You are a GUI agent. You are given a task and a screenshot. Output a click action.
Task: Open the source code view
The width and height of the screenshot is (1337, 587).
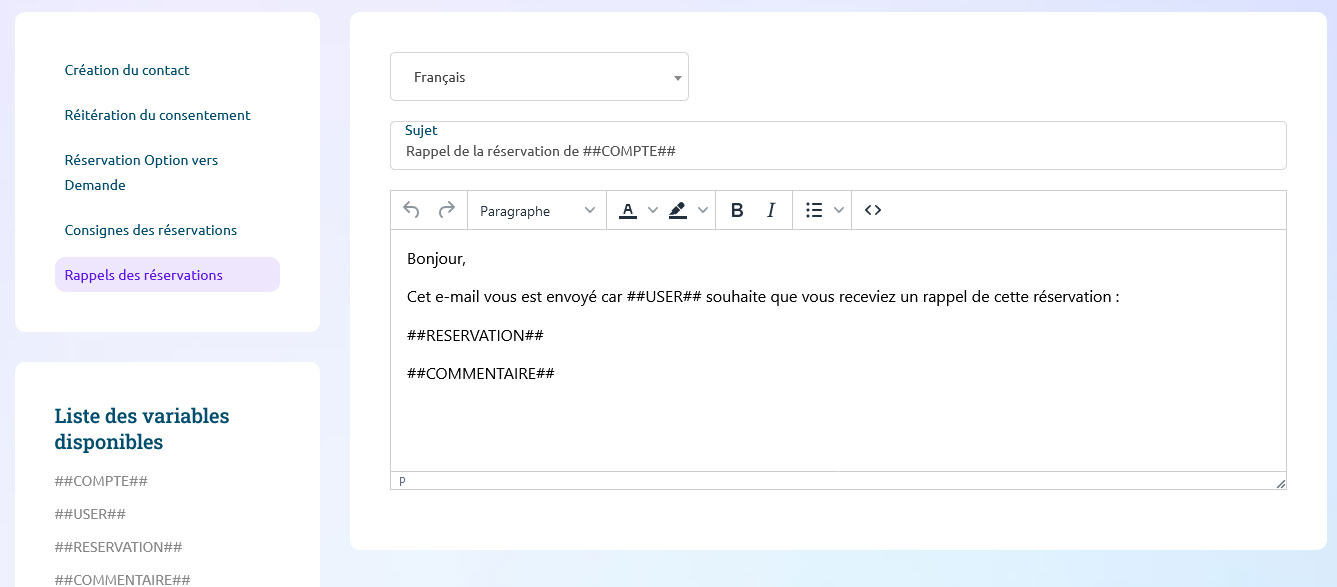pyautogui.click(x=872, y=210)
